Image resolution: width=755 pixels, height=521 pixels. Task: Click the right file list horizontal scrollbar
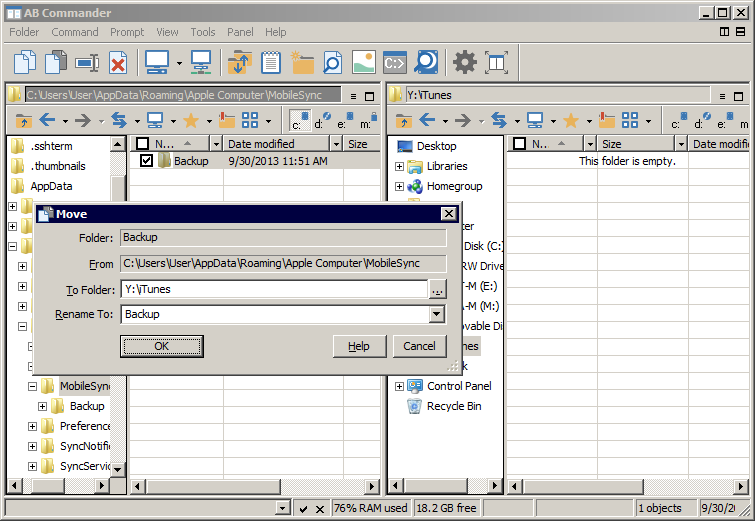pos(628,486)
